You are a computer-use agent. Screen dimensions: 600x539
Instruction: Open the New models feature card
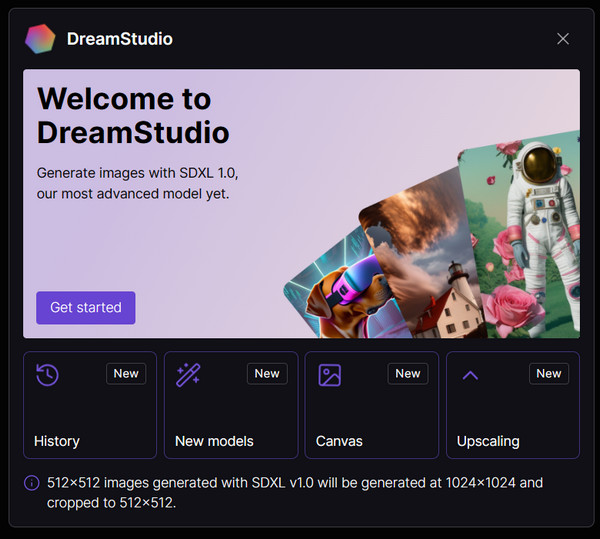(x=231, y=405)
